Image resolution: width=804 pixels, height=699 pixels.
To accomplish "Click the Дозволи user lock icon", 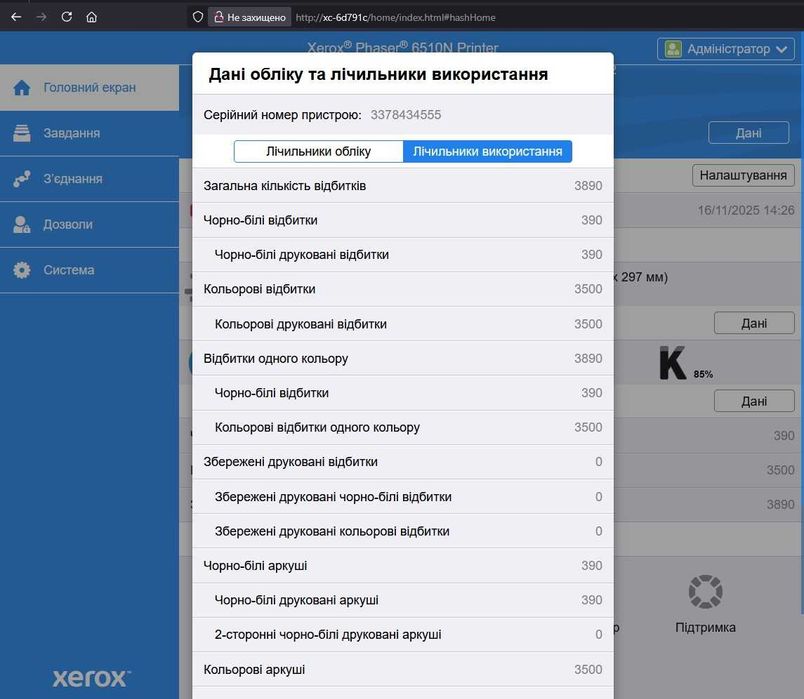I will (x=22, y=225).
